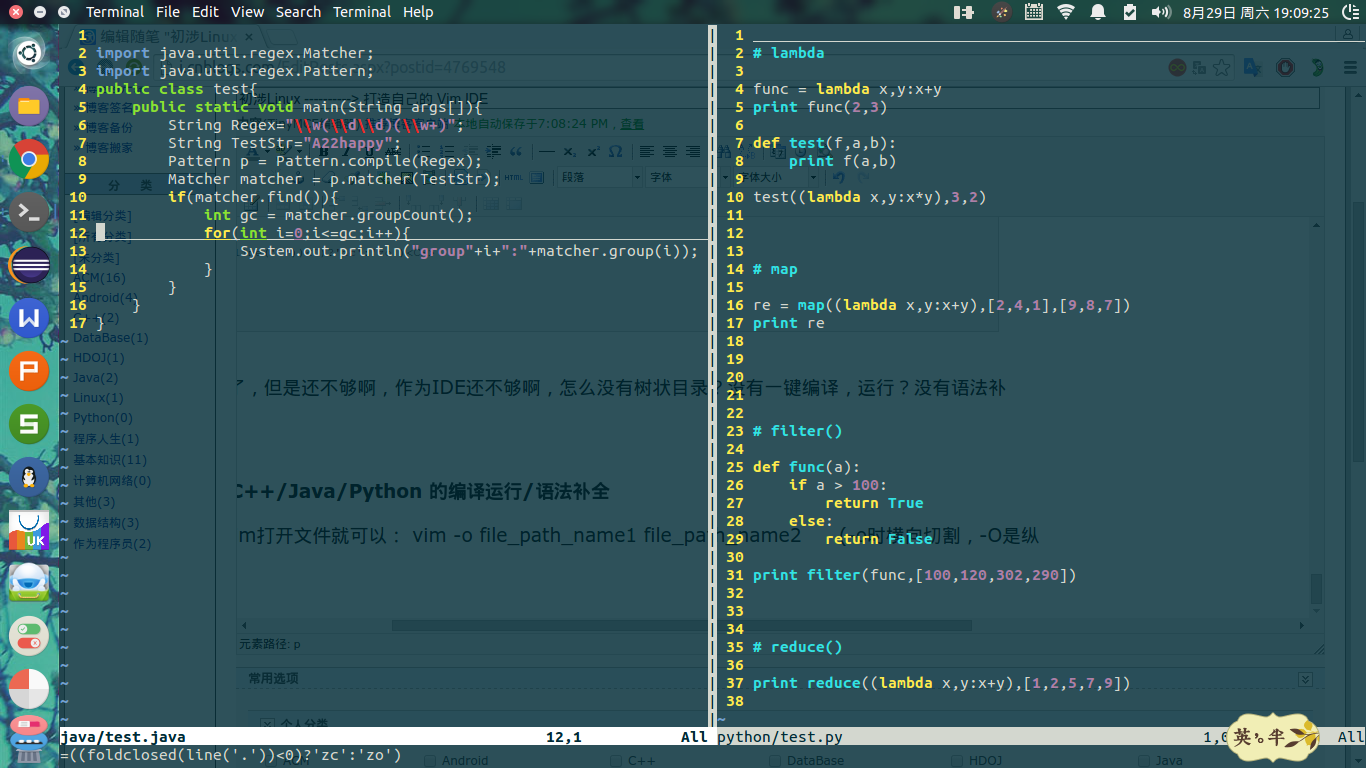Click the System.out.println group line

click(x=469, y=251)
